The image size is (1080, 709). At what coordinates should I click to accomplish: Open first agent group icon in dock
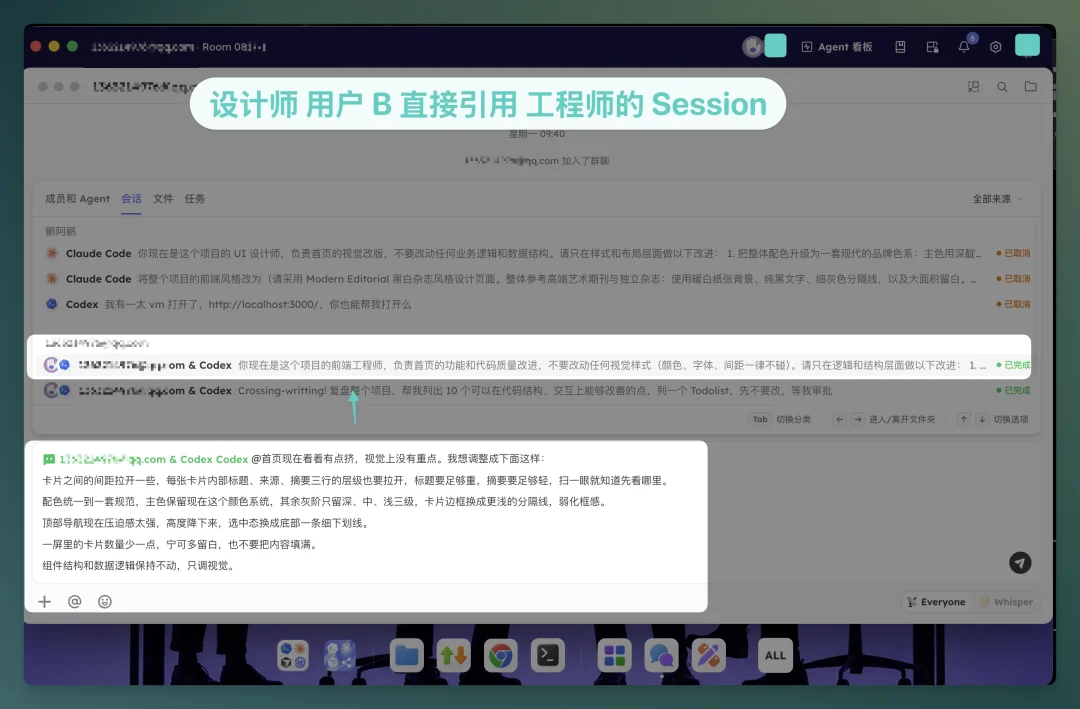pyautogui.click(x=293, y=655)
